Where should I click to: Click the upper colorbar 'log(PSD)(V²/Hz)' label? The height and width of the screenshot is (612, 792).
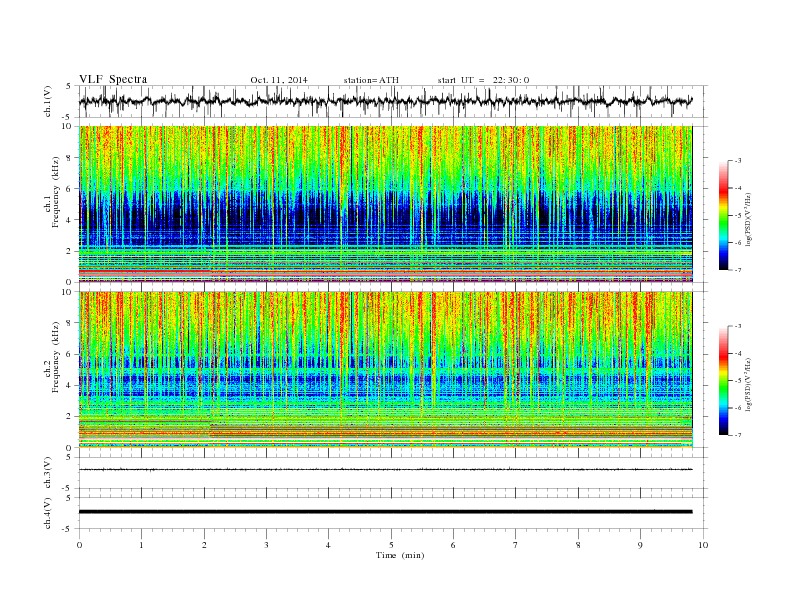749,219
